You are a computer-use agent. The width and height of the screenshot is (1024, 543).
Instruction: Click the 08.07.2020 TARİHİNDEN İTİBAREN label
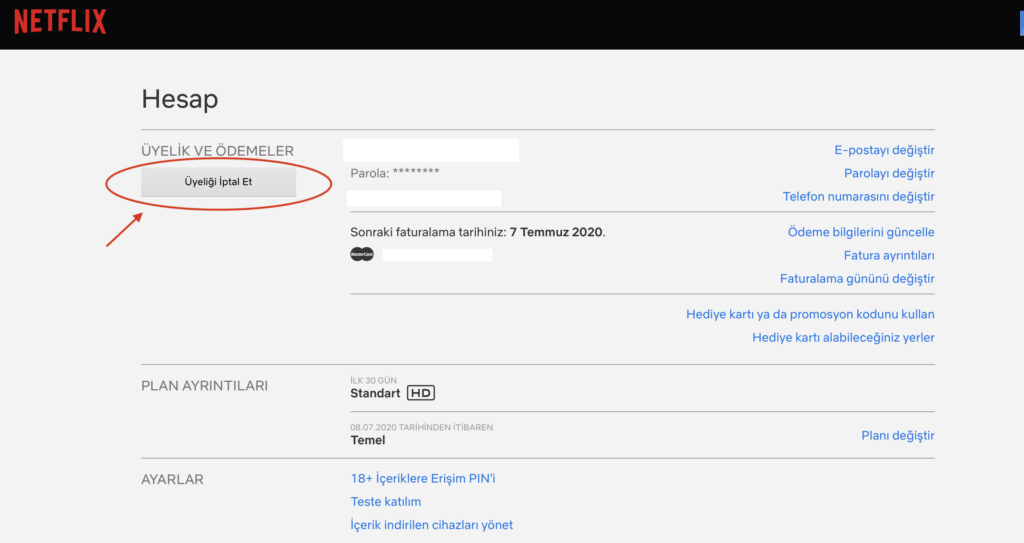(421, 427)
